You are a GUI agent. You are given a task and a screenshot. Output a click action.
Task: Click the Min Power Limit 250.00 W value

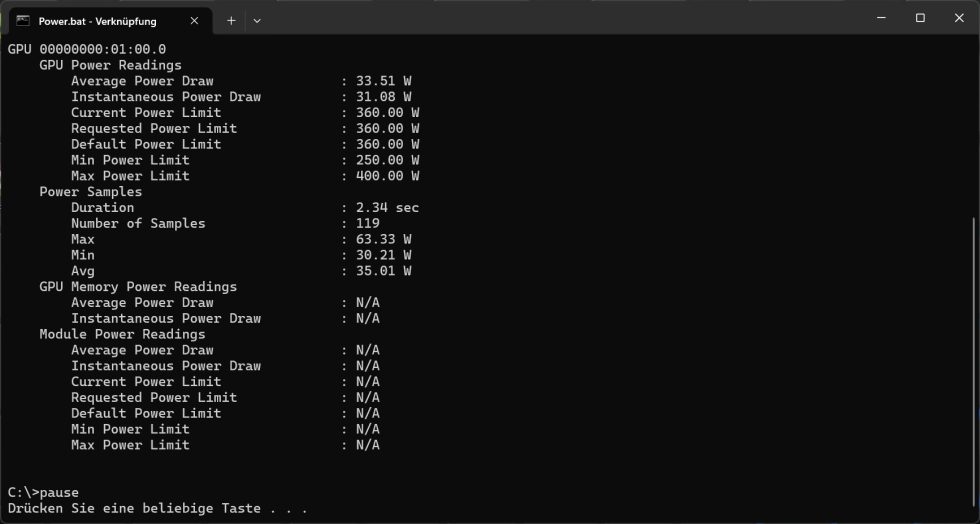[387, 160]
